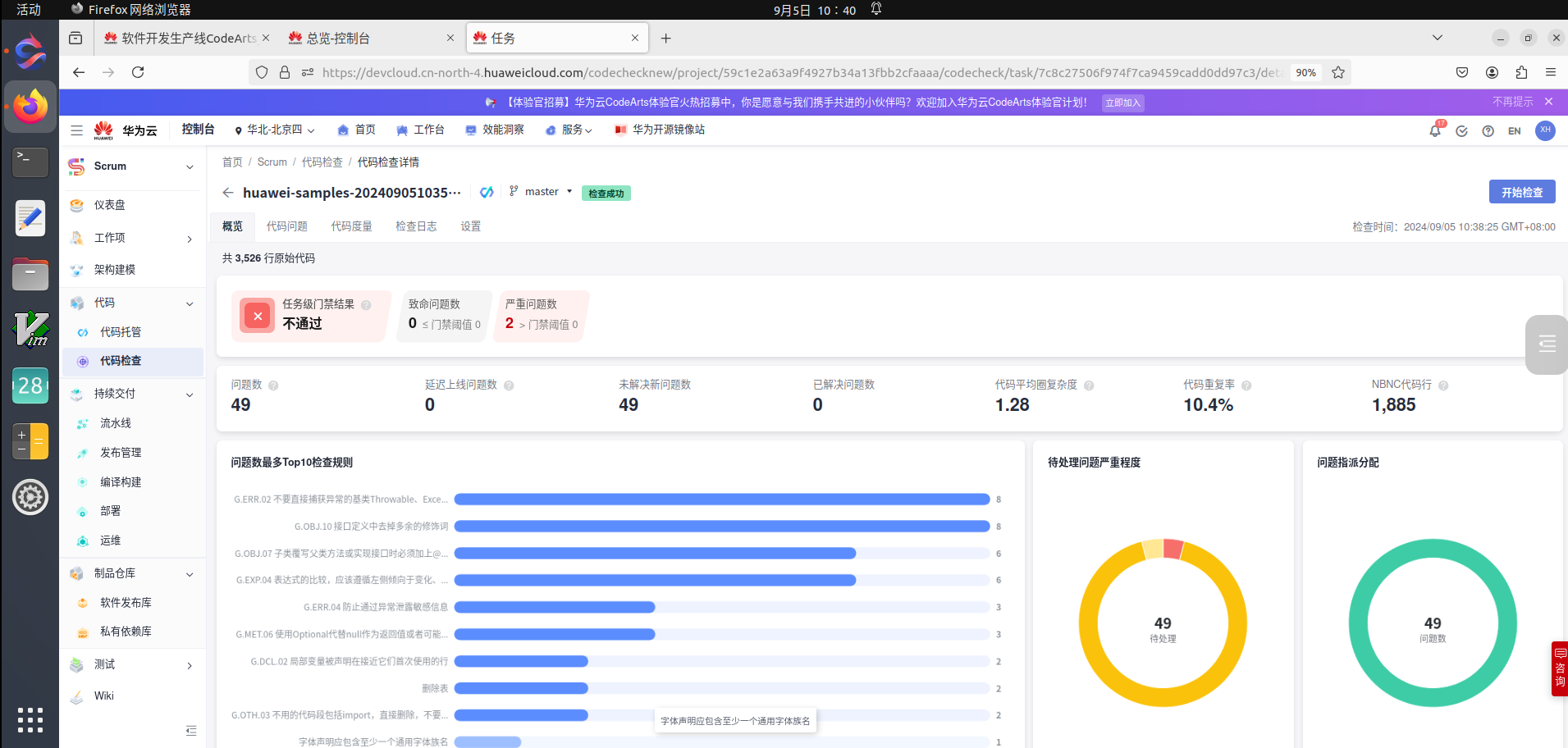Open 仪表盘 in the sidebar
The image size is (1568, 748).
pyautogui.click(x=110, y=205)
